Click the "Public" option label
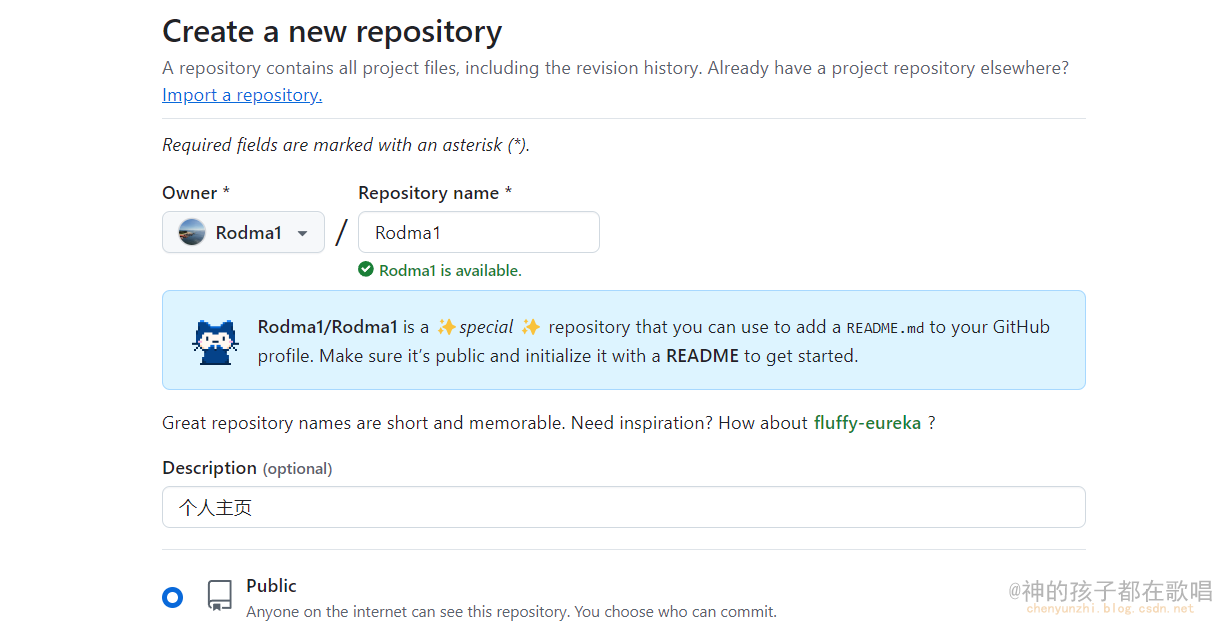Screen dimensions: 1228x633 click(272, 586)
